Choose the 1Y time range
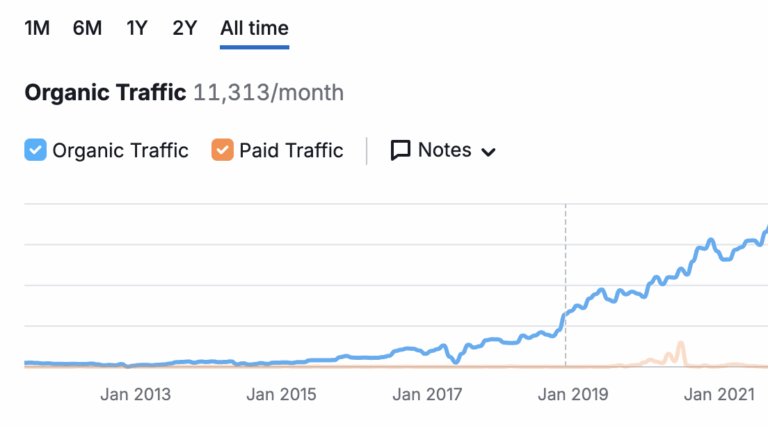The height and width of the screenshot is (426, 768). tap(137, 28)
